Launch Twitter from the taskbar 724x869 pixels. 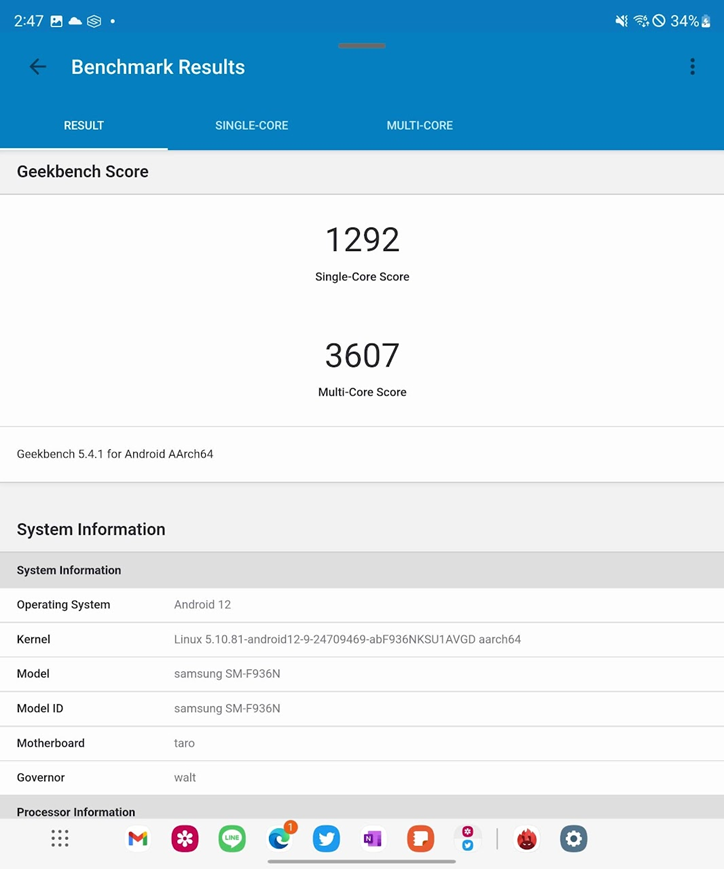click(326, 839)
